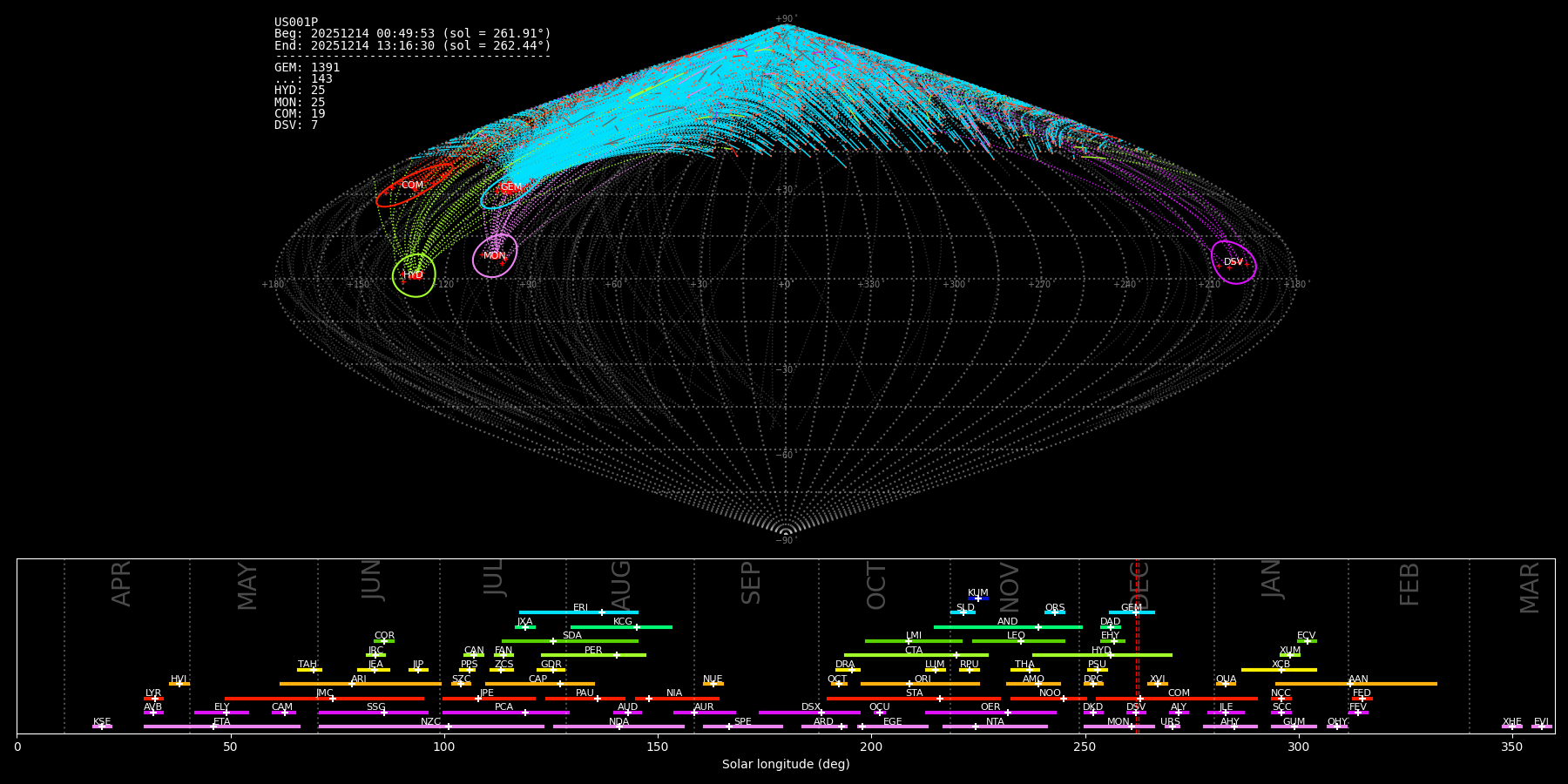Select the LYR shower bar in timeline
Viewport: 1568px width, 784px height.
click(x=153, y=699)
